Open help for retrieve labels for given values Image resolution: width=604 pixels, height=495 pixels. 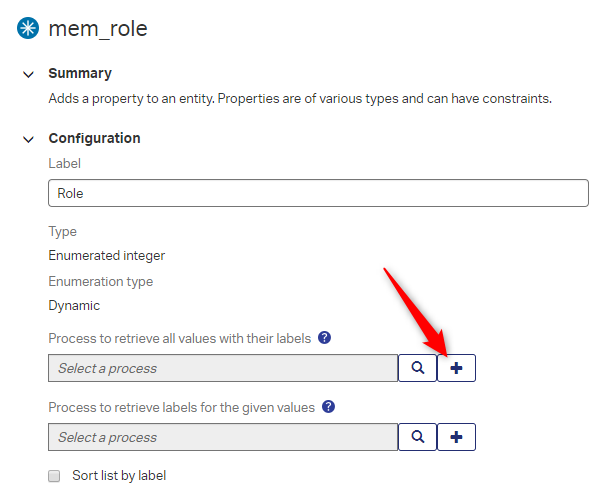coord(329,408)
